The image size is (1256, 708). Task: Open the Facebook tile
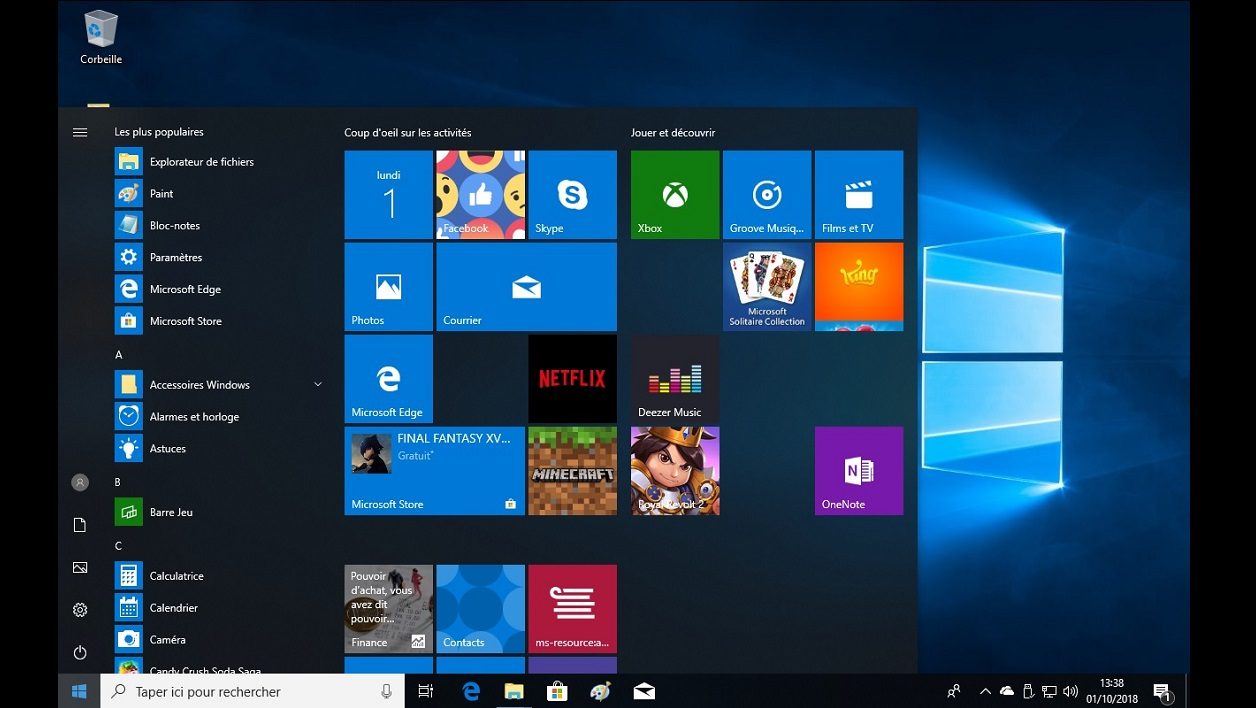click(x=481, y=195)
